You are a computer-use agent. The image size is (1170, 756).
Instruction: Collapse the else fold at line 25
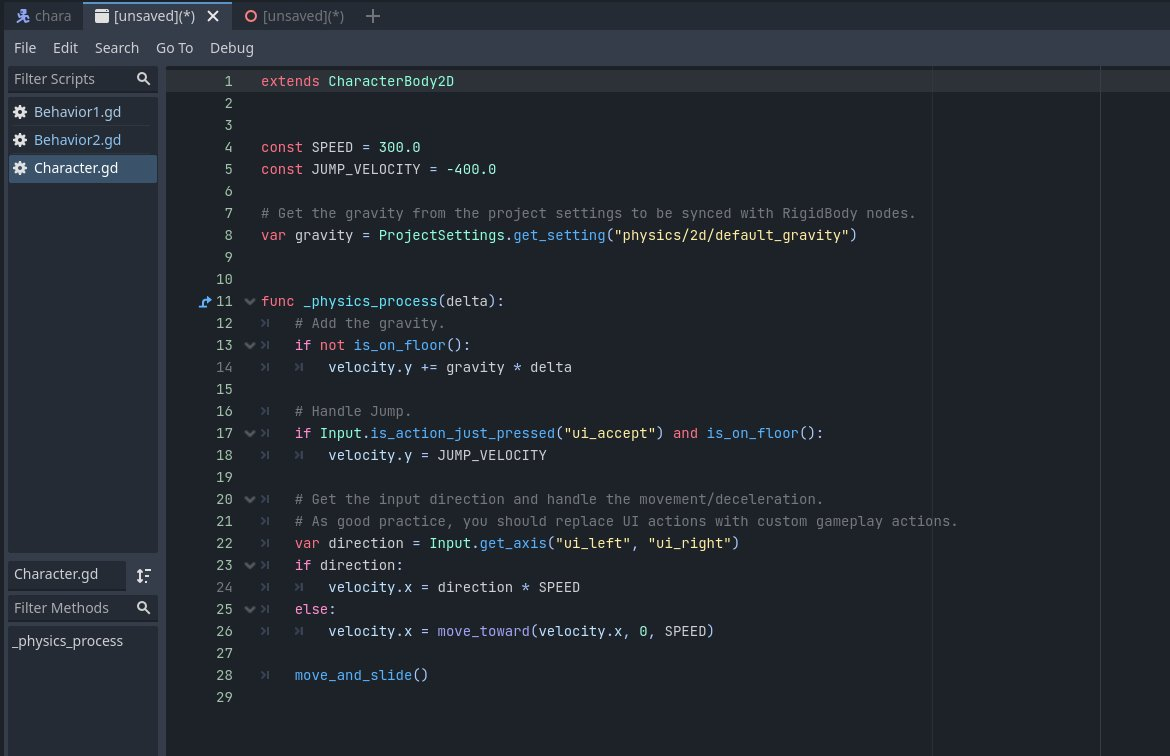249,610
